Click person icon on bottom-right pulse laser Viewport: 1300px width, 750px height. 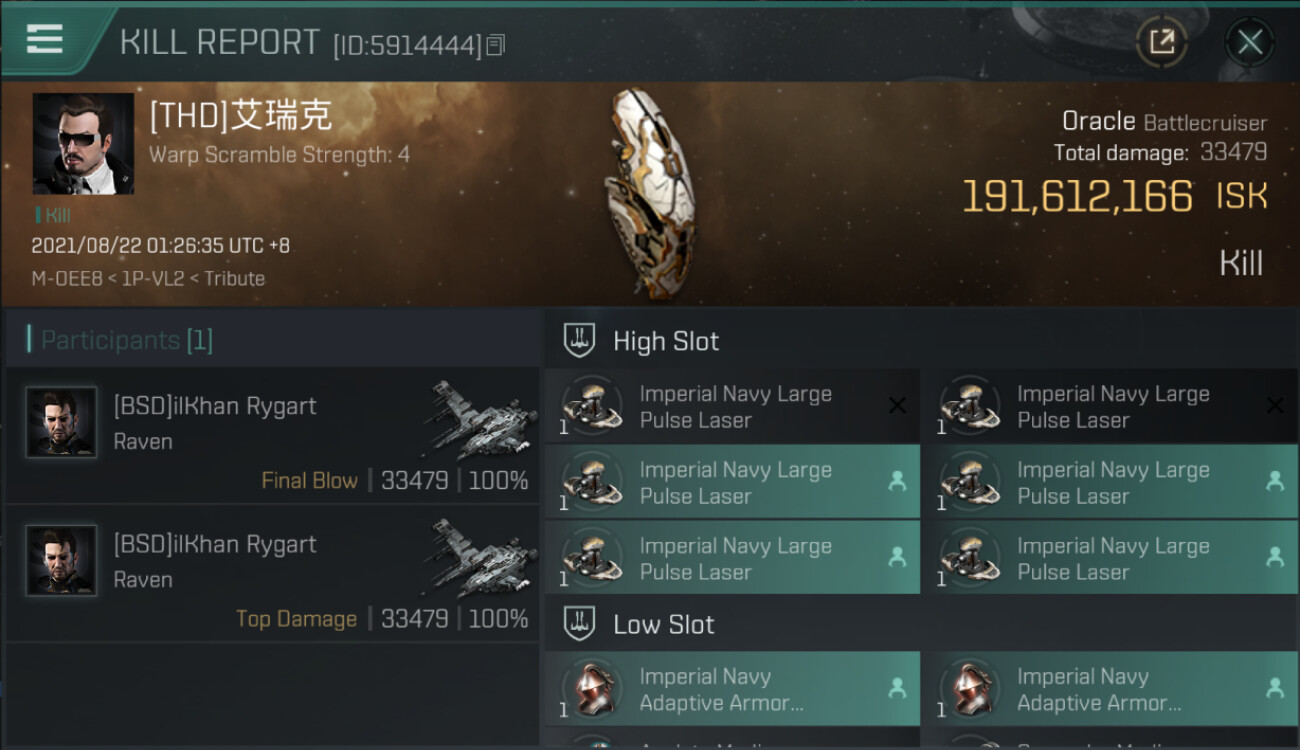click(x=1275, y=557)
